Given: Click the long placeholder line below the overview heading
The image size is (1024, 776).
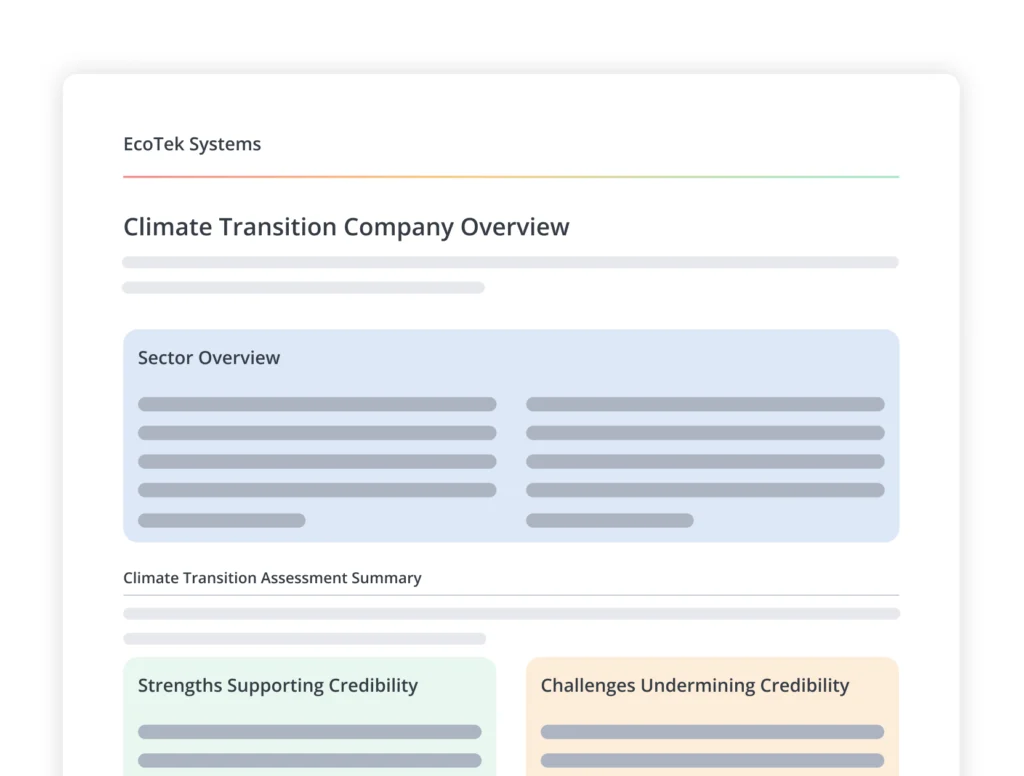Looking at the screenshot, I should 510,262.
